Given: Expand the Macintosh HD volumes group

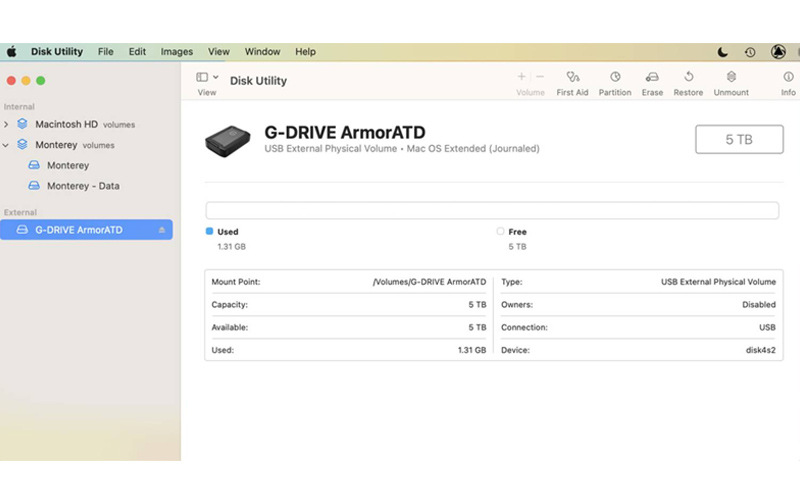Looking at the screenshot, I should 7,125.
